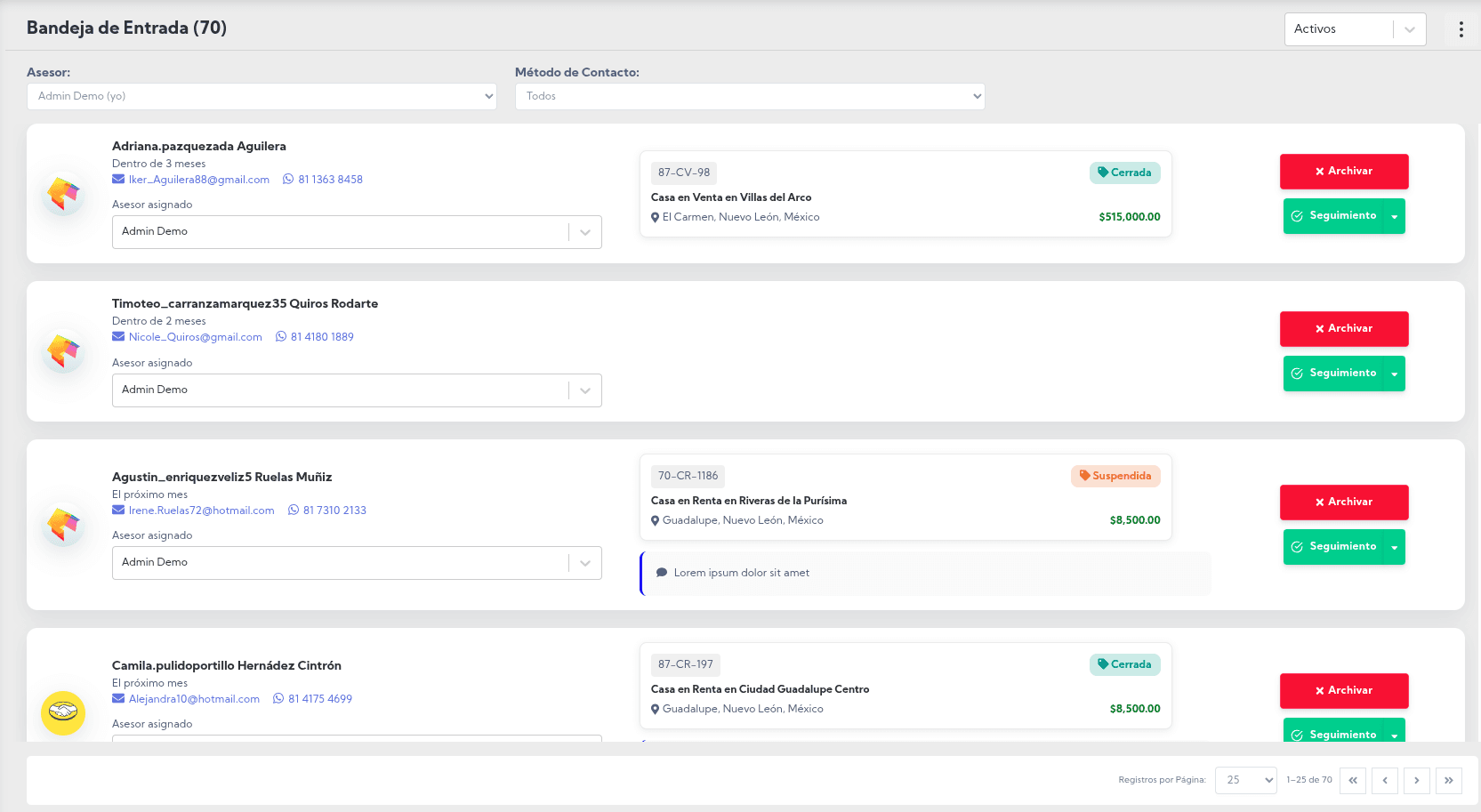Expand the Método de Contacto dropdown

pos(749,96)
